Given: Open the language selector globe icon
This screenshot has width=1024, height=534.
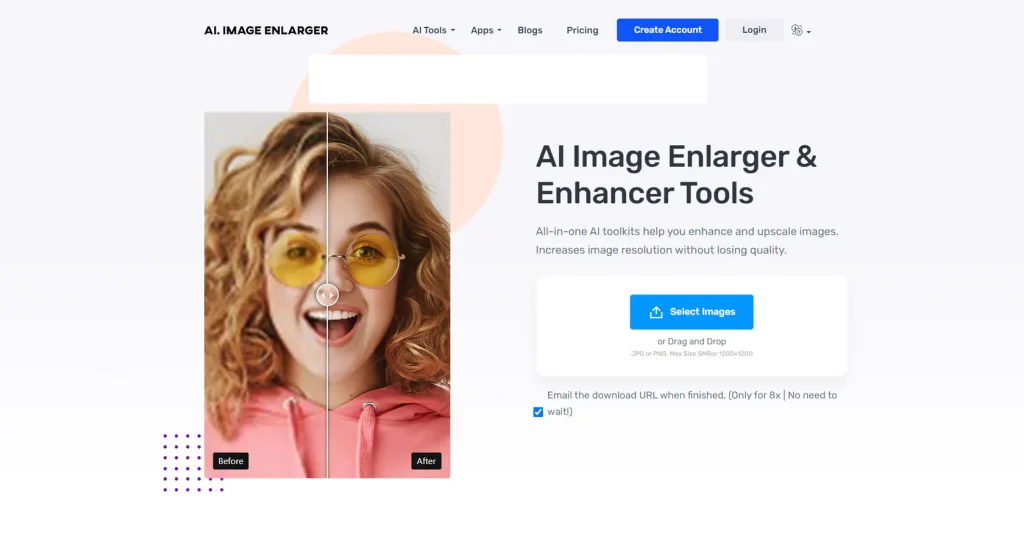Looking at the screenshot, I should (x=796, y=30).
